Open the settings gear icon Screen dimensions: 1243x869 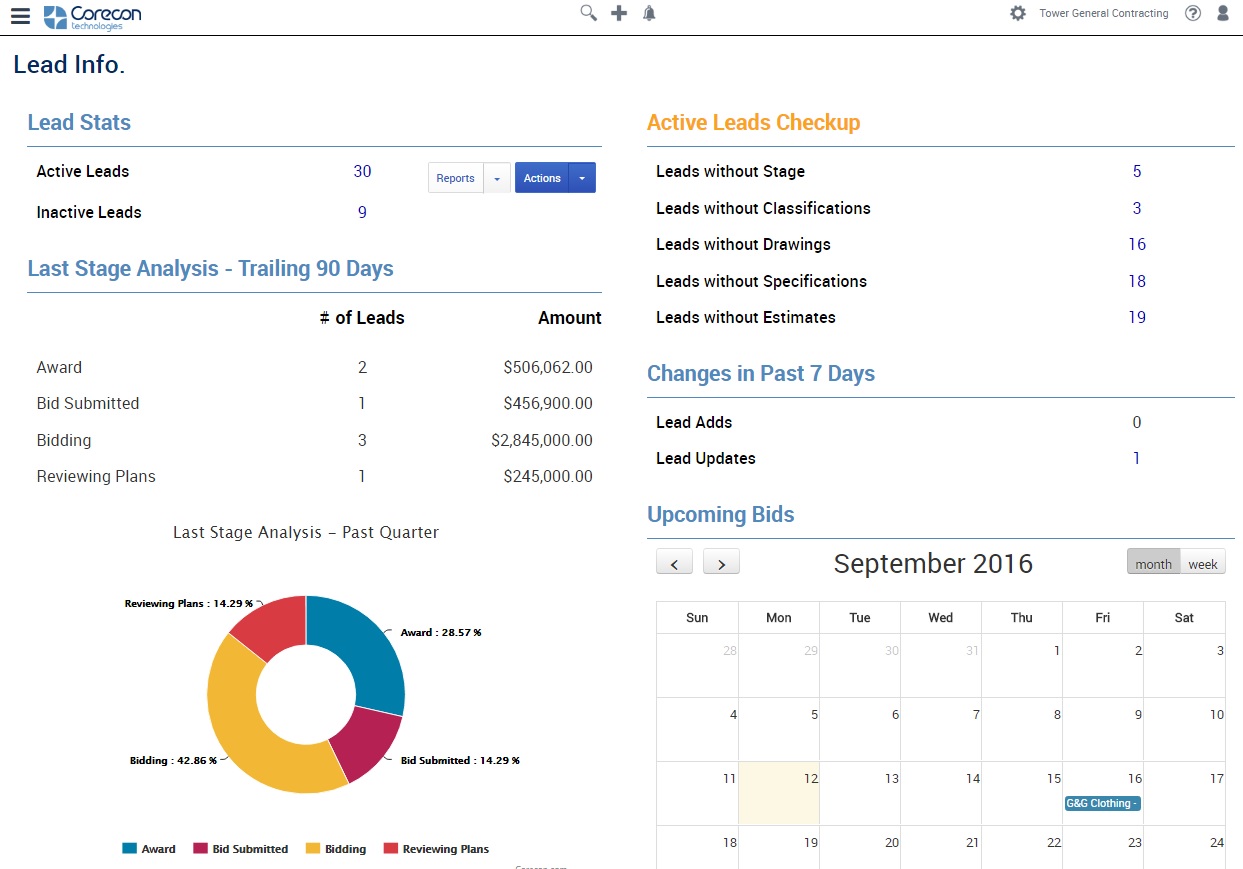pyautogui.click(x=1018, y=13)
